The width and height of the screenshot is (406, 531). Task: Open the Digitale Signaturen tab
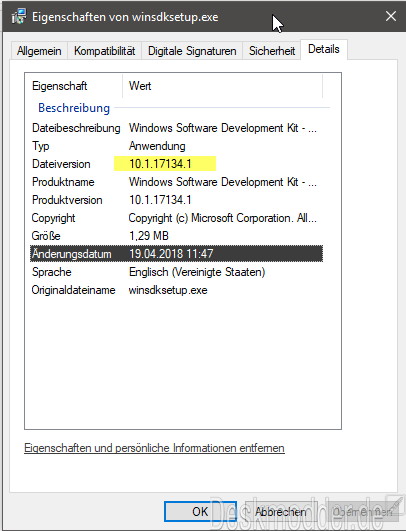click(x=192, y=51)
